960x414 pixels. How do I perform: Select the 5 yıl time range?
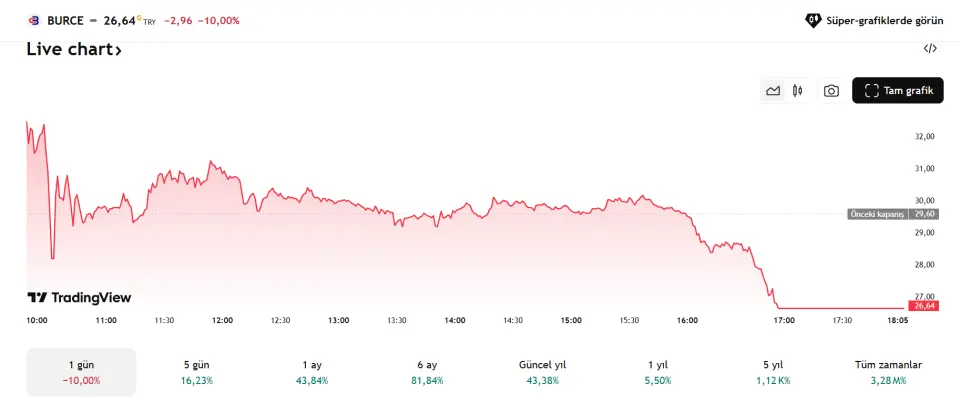click(773, 372)
